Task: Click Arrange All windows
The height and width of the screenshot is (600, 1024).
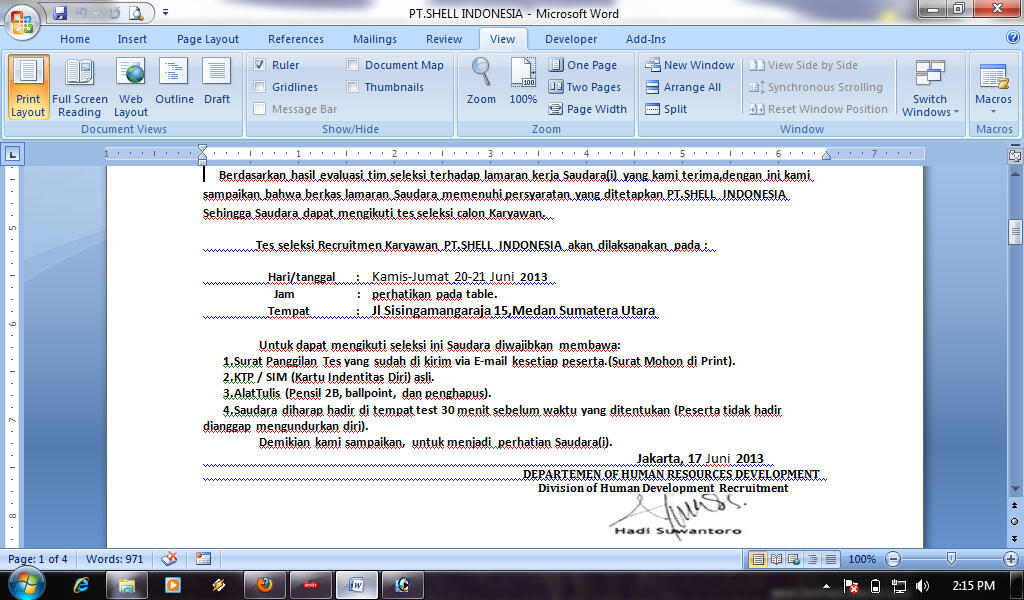Action: click(683, 87)
